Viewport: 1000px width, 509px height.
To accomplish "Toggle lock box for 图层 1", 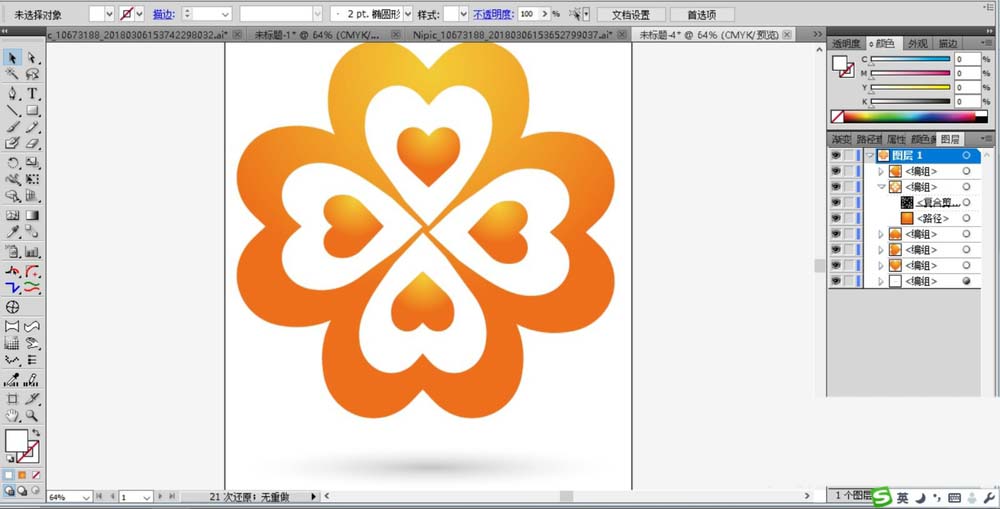I will point(849,155).
